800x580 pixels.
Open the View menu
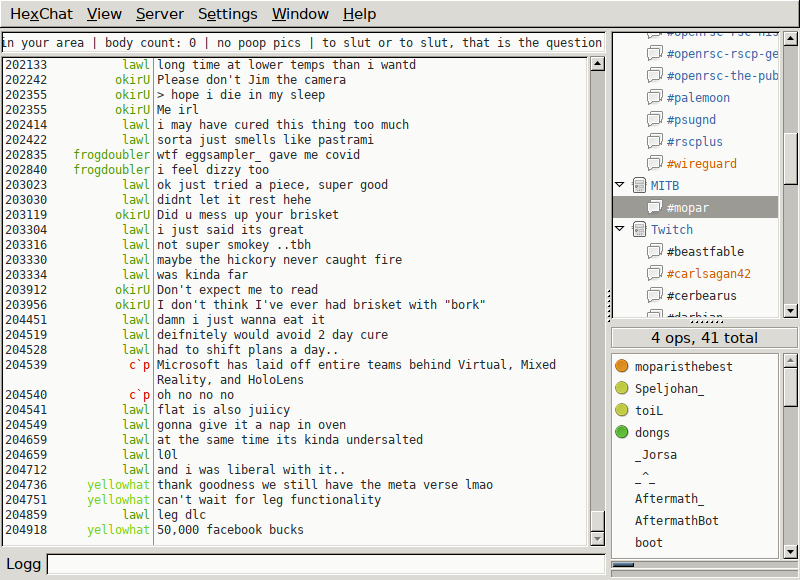pyautogui.click(x=104, y=14)
